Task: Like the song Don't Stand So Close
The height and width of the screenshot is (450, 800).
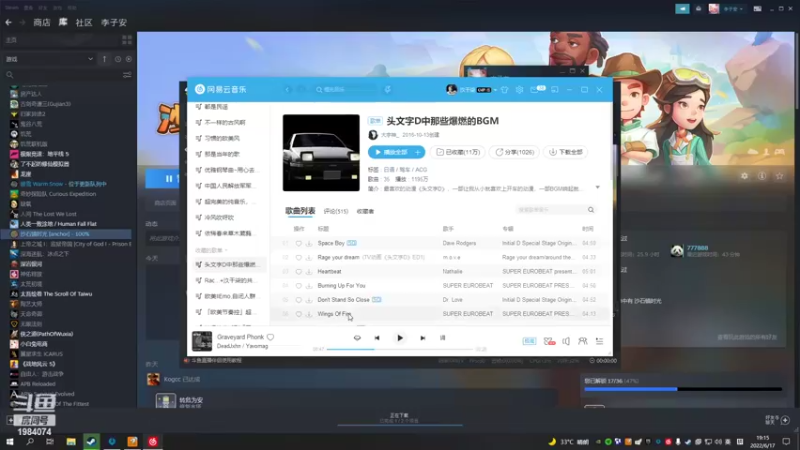Action: (298, 299)
